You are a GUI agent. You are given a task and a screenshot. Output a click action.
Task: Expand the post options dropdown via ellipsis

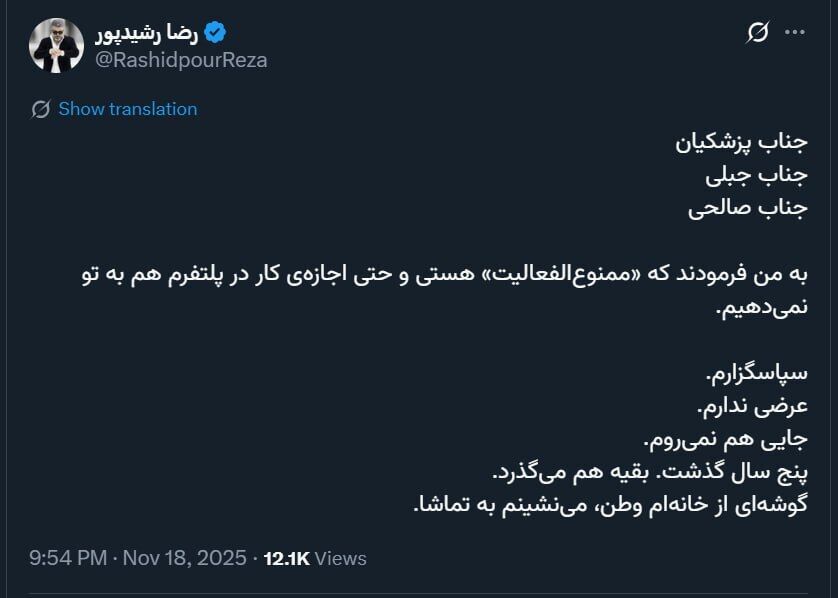pyautogui.click(x=795, y=33)
